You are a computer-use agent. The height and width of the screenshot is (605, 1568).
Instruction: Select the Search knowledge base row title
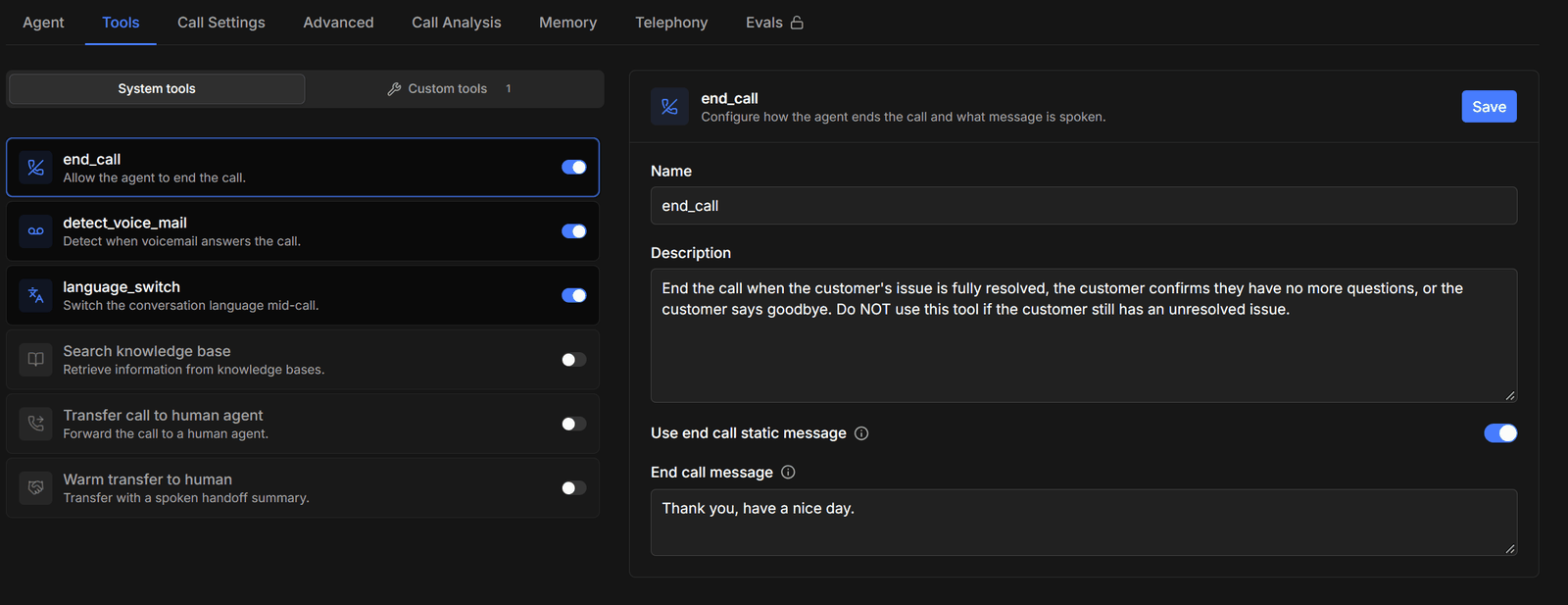click(x=147, y=351)
